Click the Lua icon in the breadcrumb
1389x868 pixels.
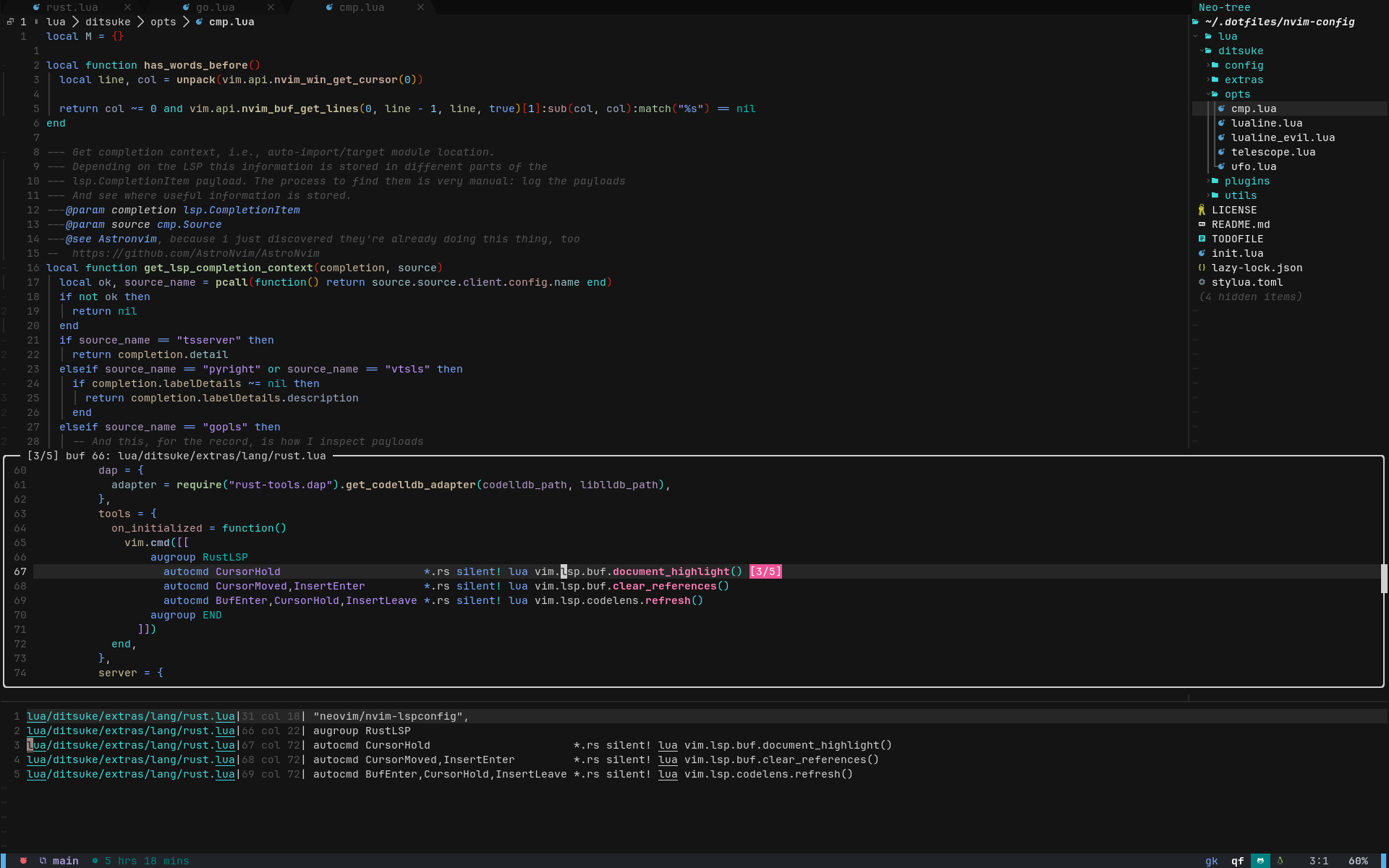click(x=199, y=22)
